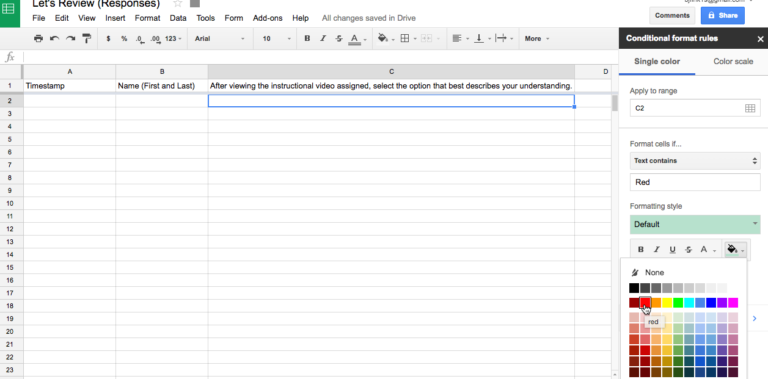This screenshot has height=379, width=768.
Task: Click the Redo arrow icon
Action: coord(71,38)
